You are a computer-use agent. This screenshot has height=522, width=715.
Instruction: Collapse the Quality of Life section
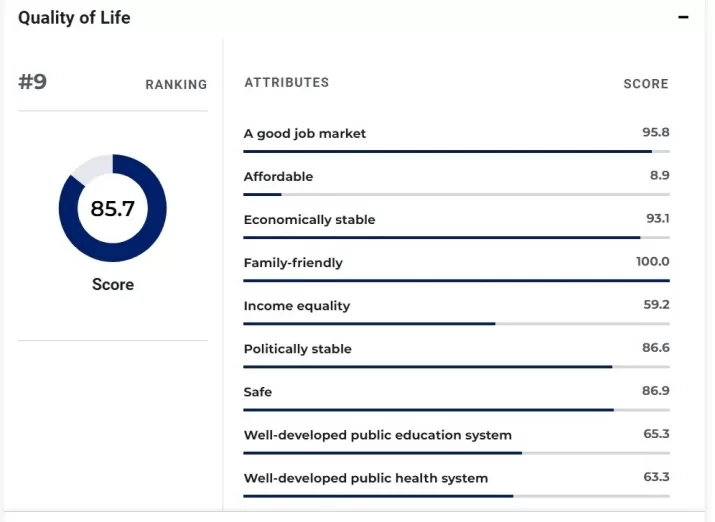pos(684,18)
